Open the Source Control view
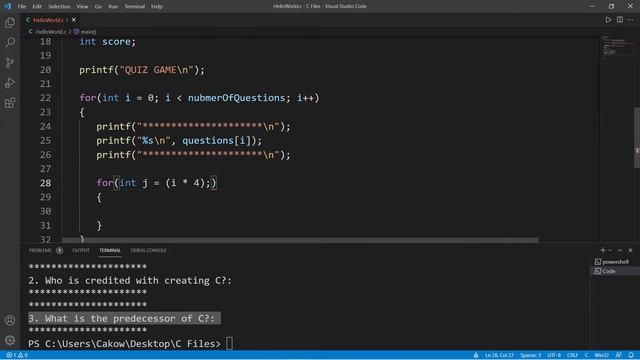Viewport: 640px width, 360px height. 10,62
